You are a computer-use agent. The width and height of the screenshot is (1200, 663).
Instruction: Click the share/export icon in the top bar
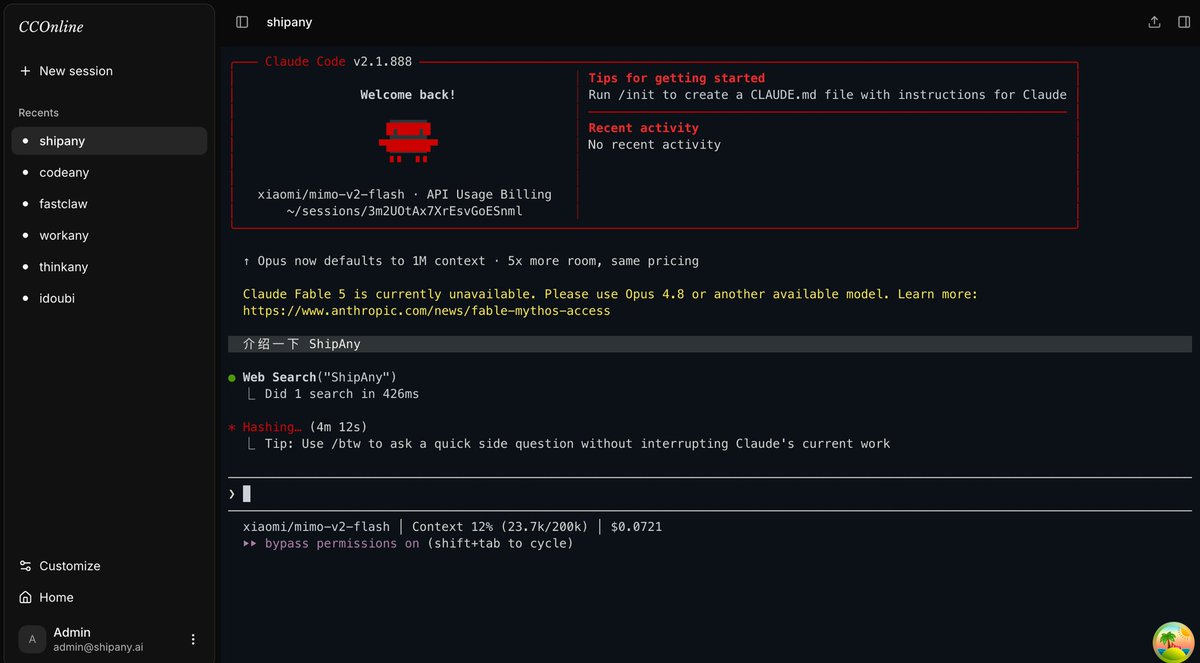tap(1154, 22)
